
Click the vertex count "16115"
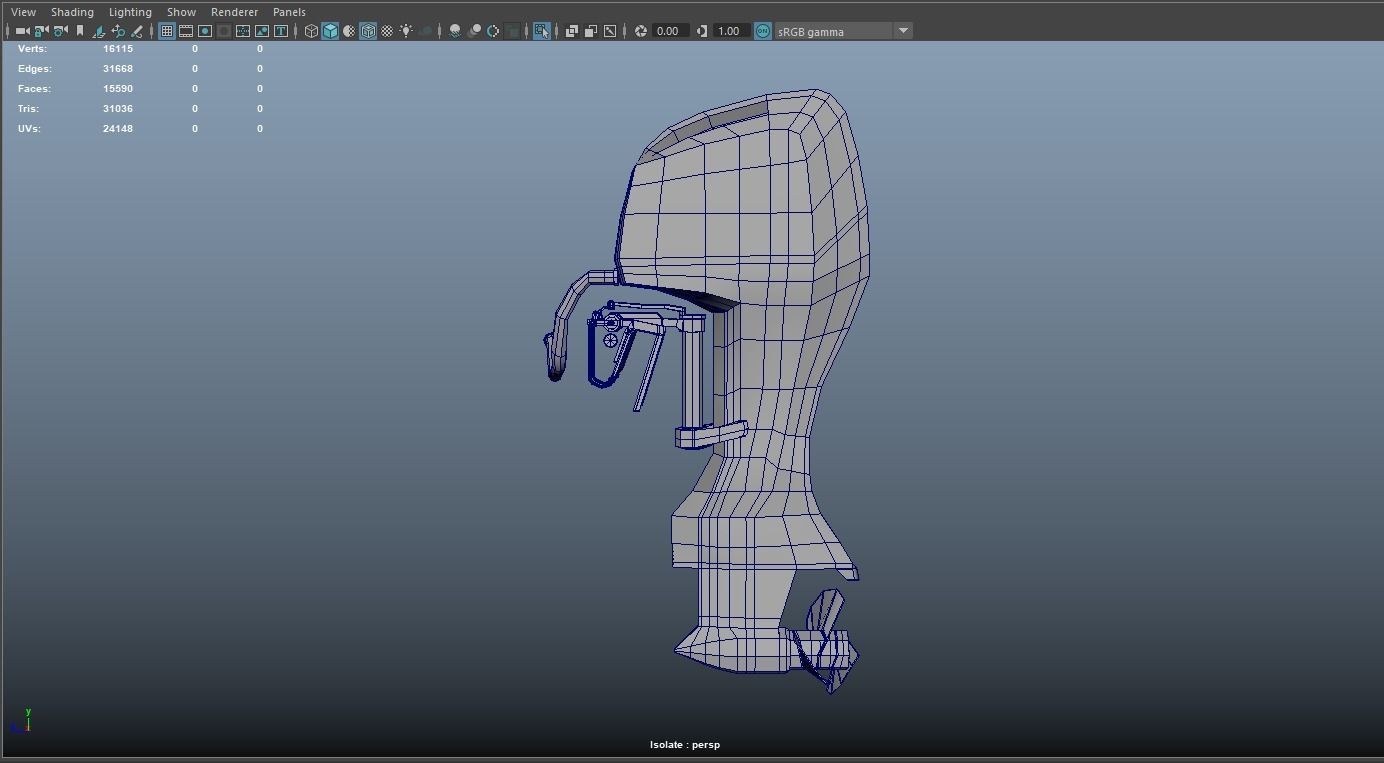(x=118, y=48)
